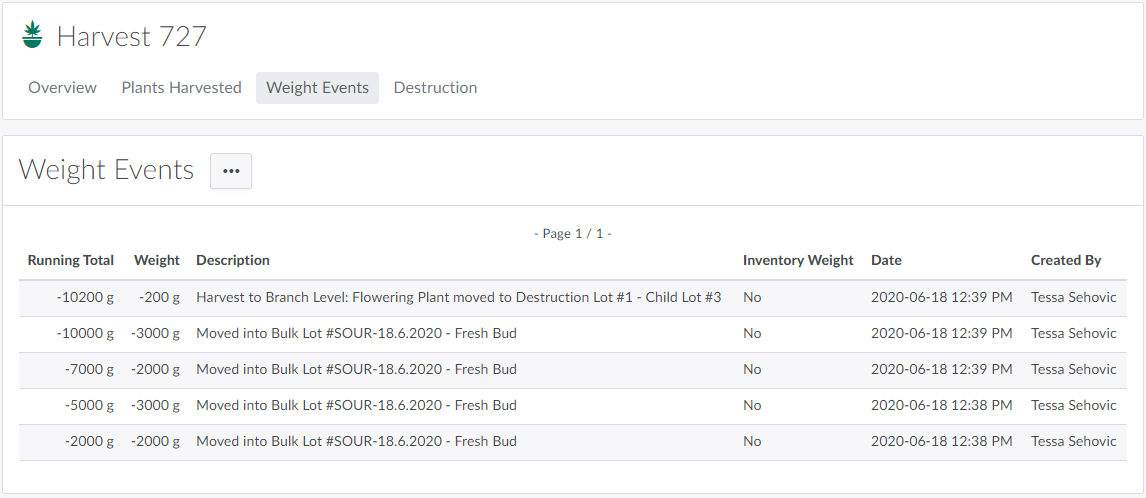Click the Description column header
Screen dimensions: 1146x498
(x=233, y=260)
